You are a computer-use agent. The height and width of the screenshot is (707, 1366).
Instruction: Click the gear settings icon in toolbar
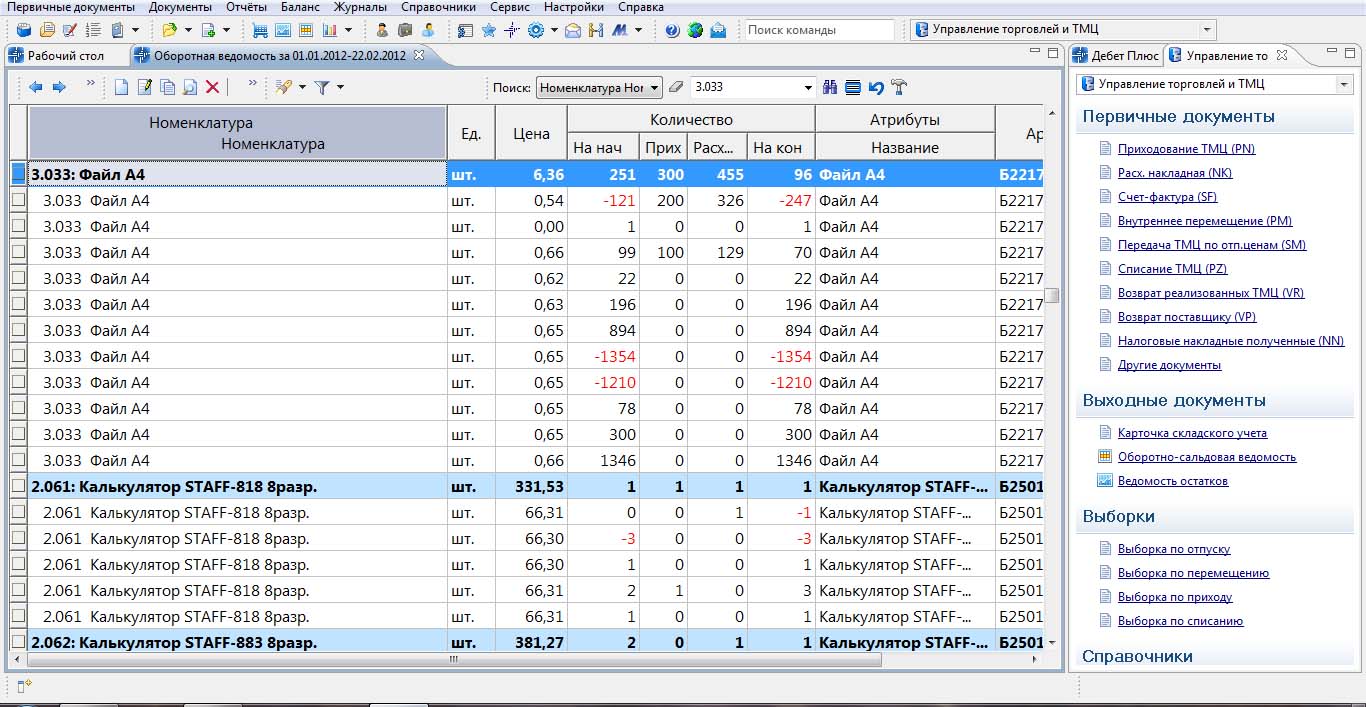click(x=536, y=30)
